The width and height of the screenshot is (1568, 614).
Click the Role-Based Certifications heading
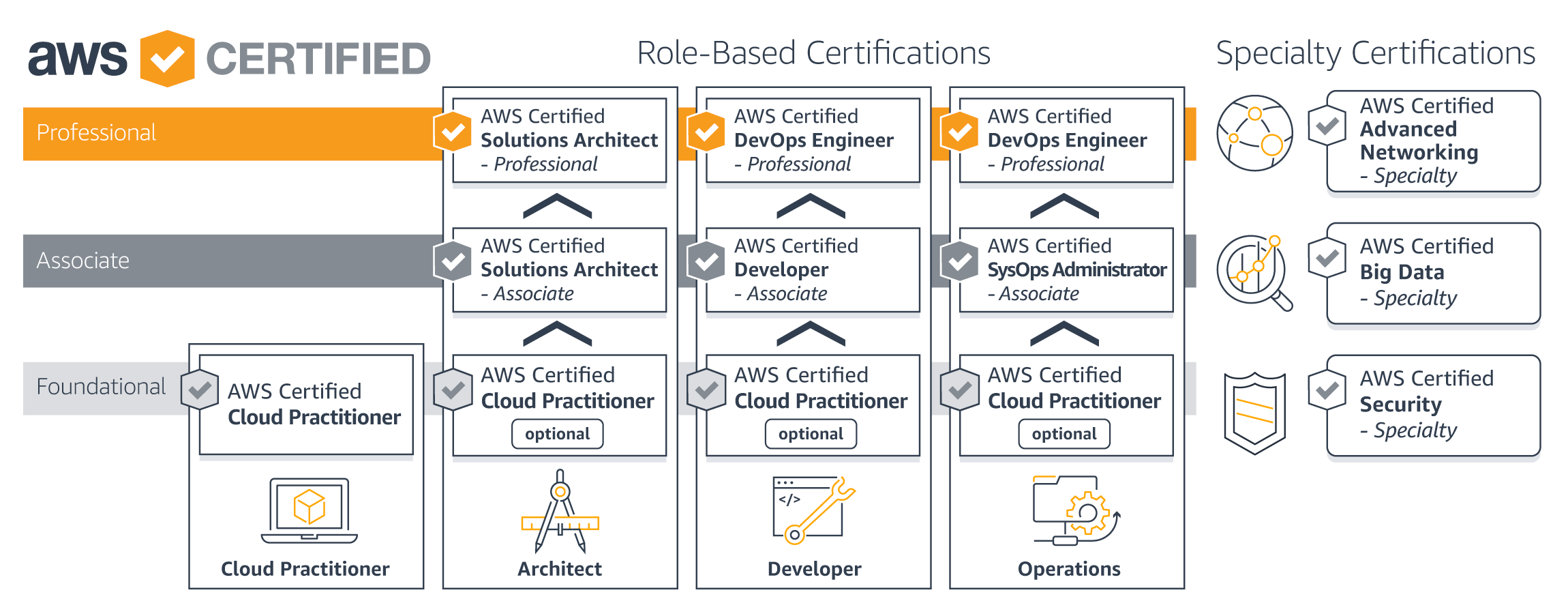813,53
